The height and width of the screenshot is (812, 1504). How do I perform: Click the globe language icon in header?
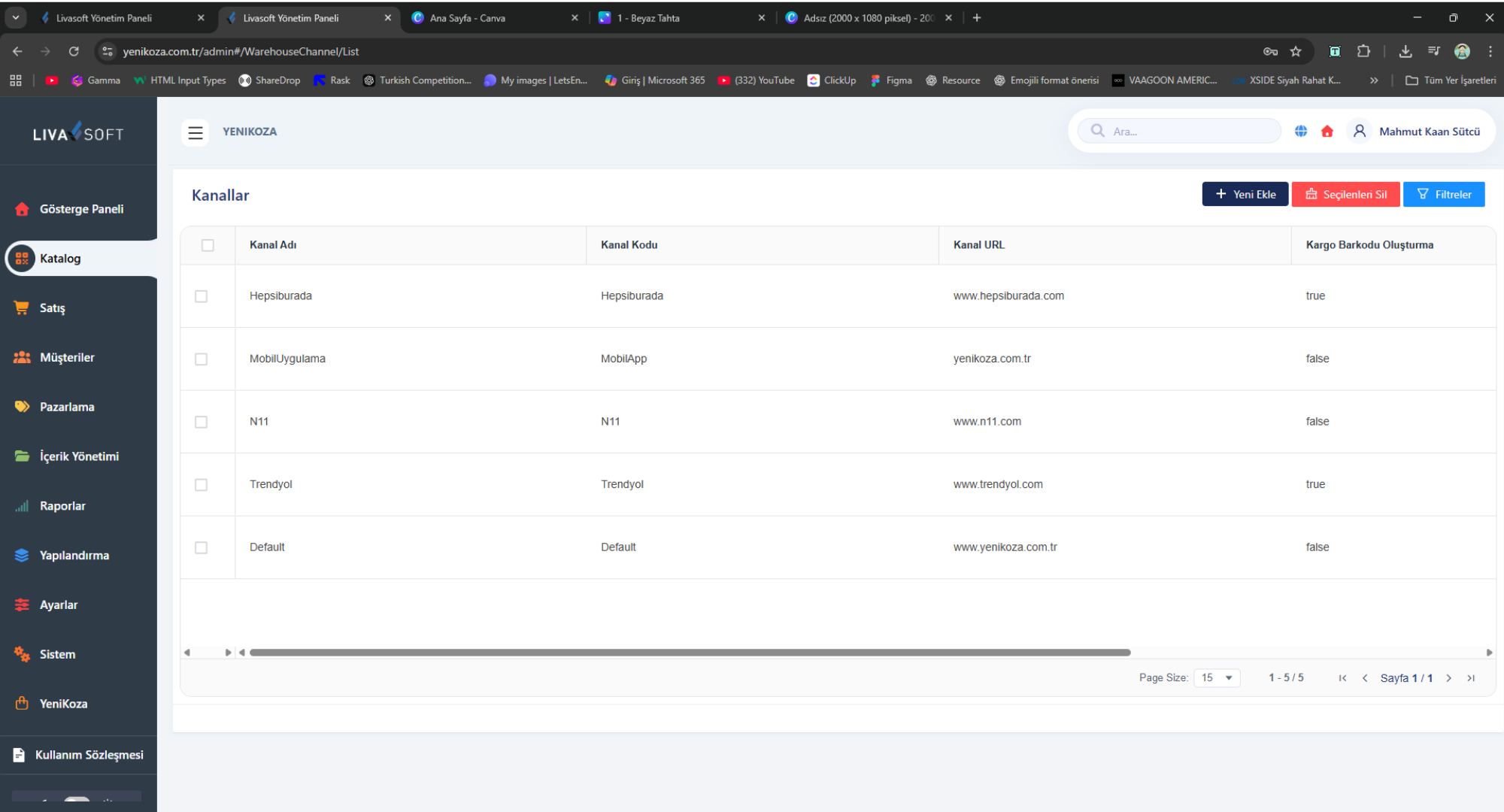point(1301,132)
